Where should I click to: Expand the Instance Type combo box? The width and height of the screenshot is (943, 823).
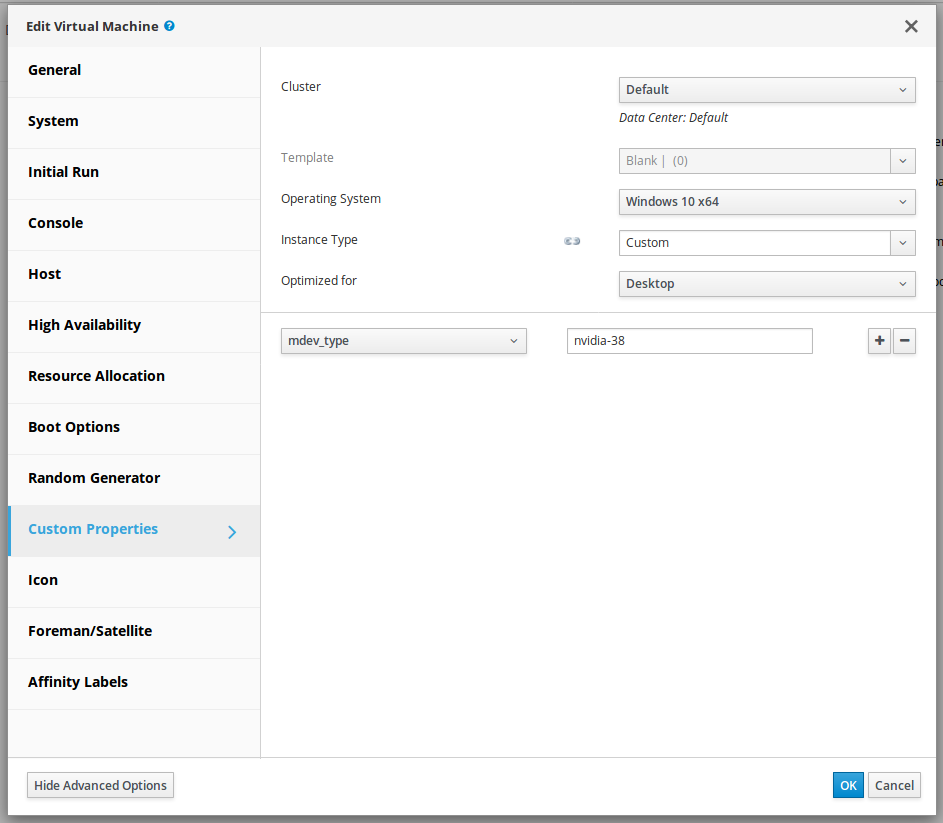tap(902, 243)
